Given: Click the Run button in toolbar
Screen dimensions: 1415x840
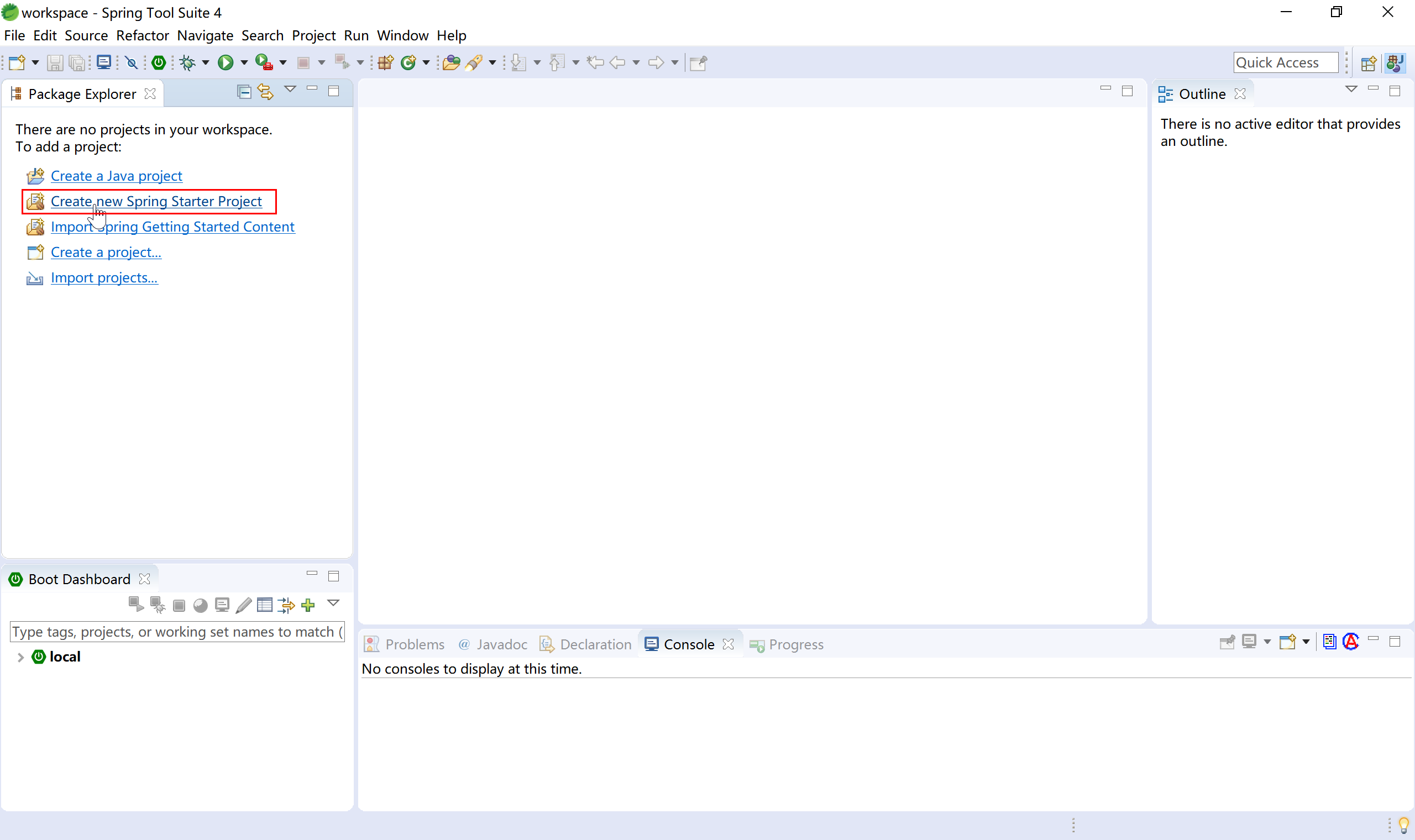Looking at the screenshot, I should pyautogui.click(x=224, y=62).
